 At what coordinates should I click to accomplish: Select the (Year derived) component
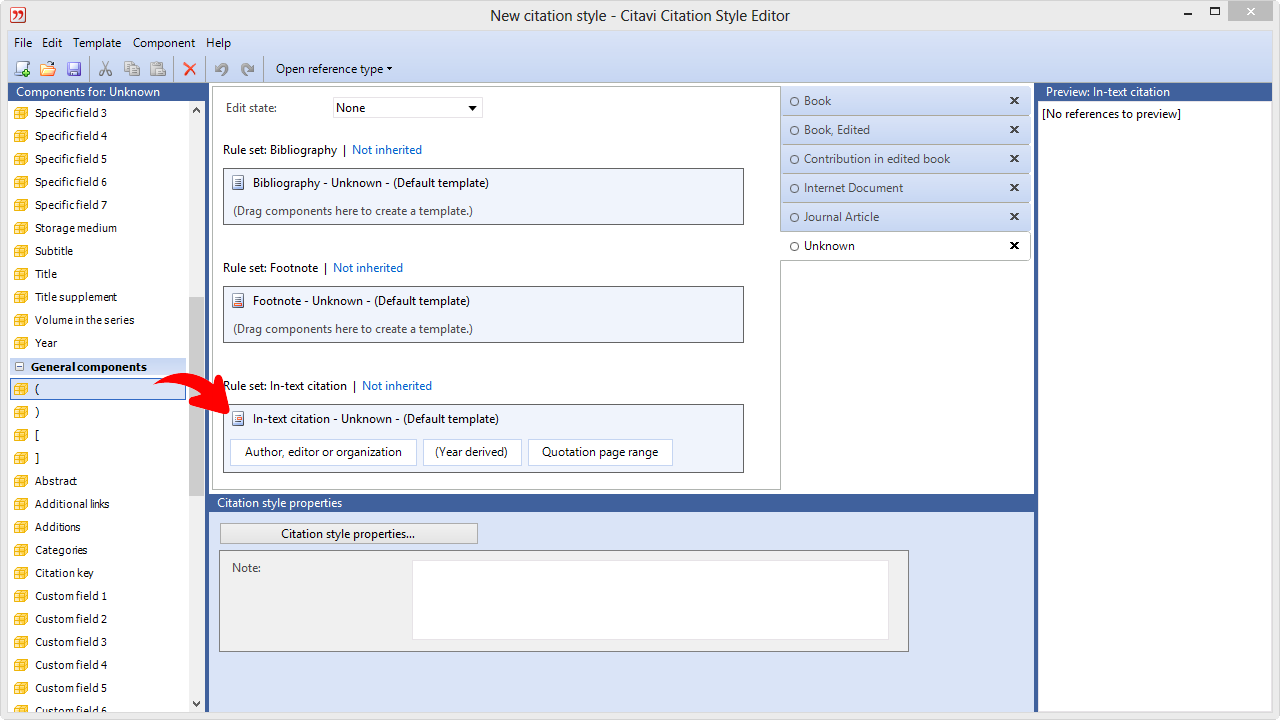pyautogui.click(x=471, y=452)
